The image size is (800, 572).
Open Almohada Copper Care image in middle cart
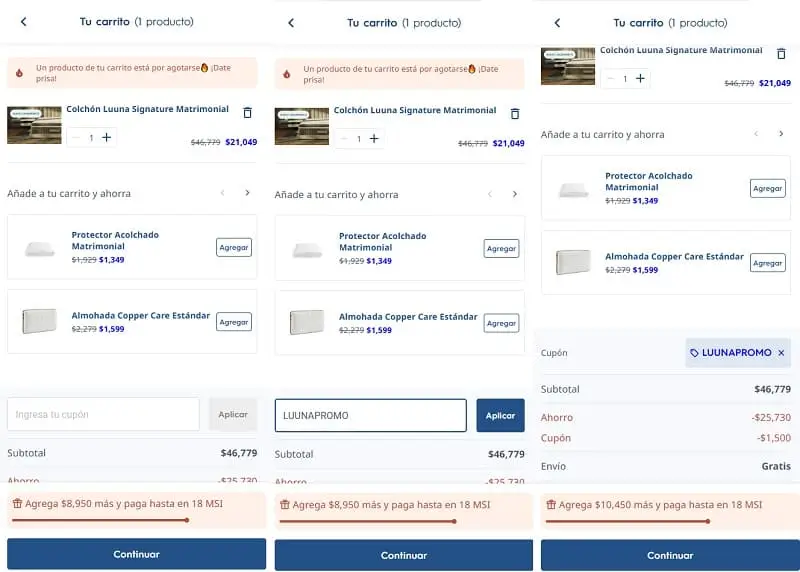pyautogui.click(x=307, y=322)
